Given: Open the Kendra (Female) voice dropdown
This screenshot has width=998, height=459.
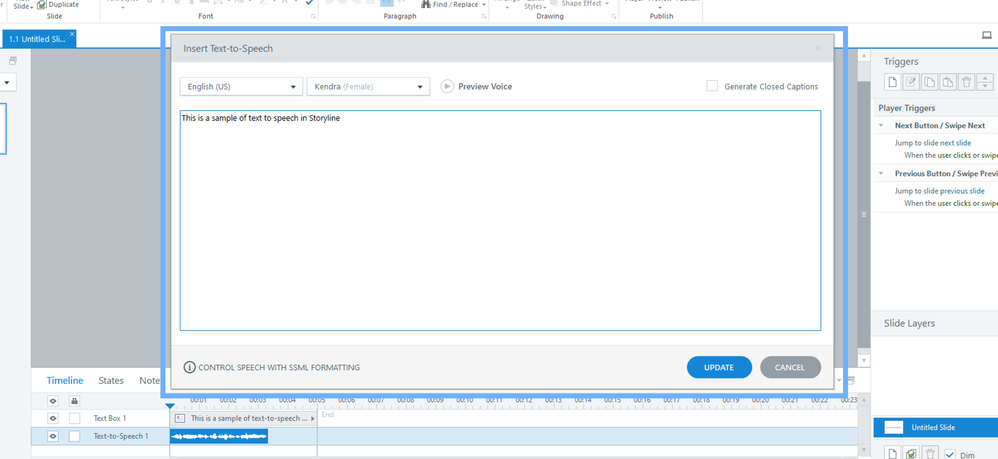Looking at the screenshot, I should point(368,87).
